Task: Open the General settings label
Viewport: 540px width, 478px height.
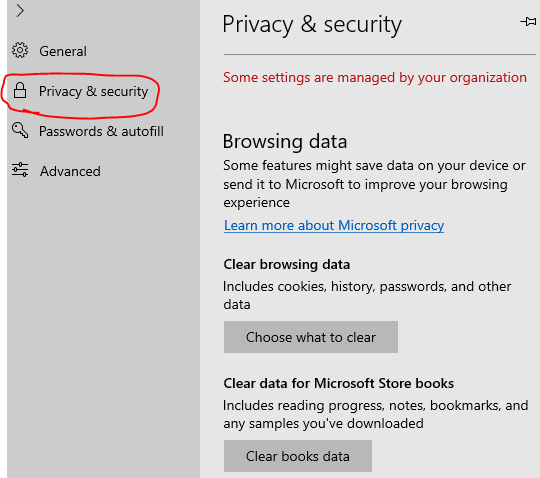Action: 63,51
